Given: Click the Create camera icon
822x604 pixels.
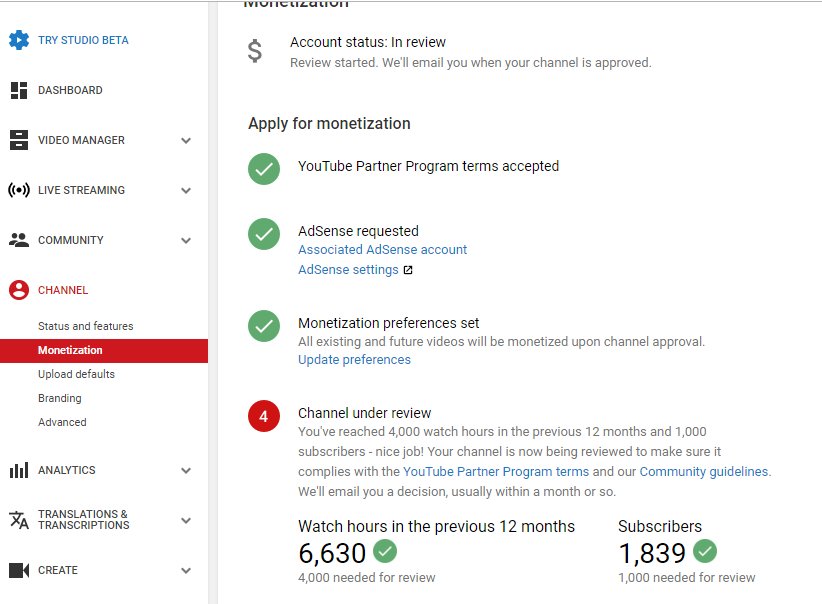Looking at the screenshot, I should pyautogui.click(x=19, y=570).
